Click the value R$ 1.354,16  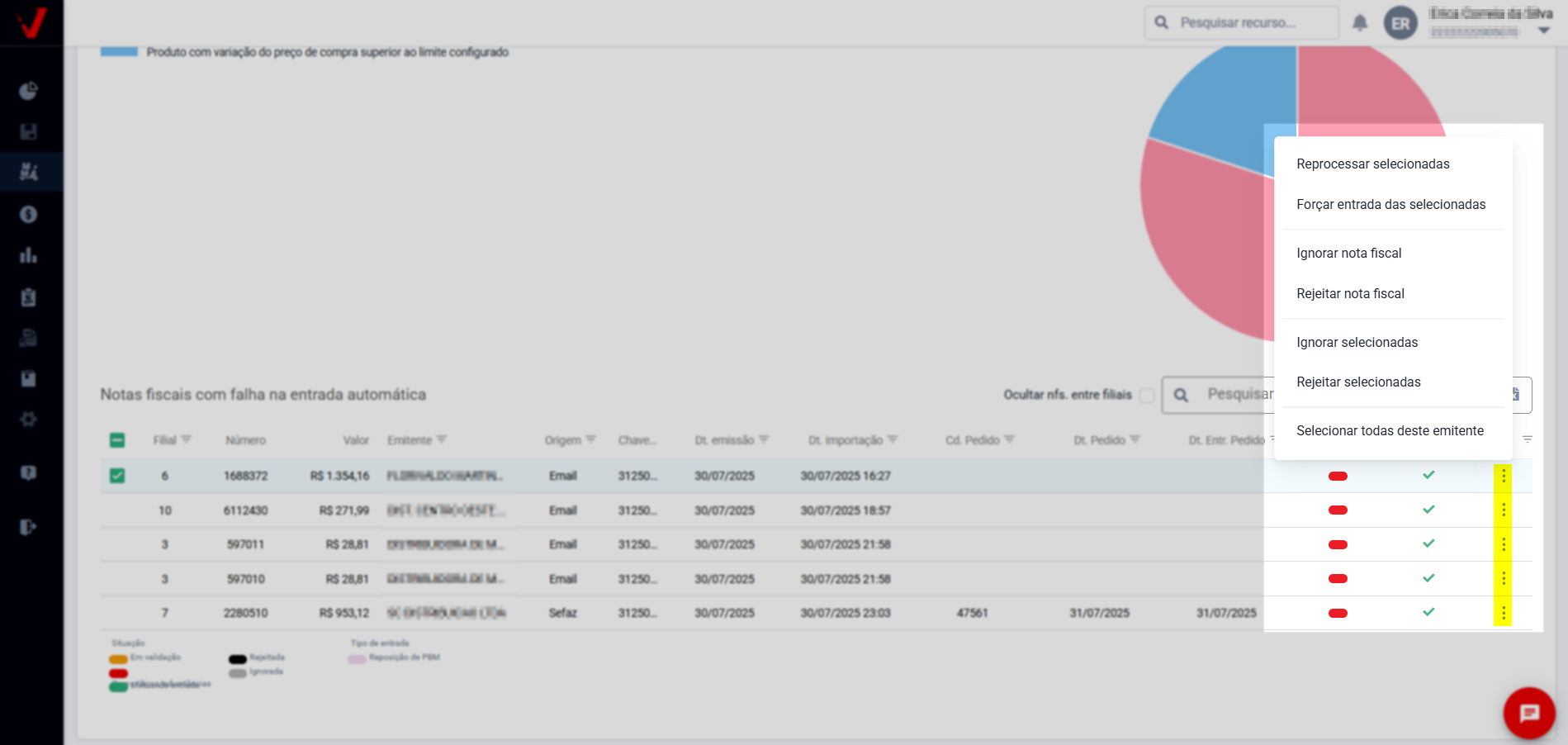pos(339,476)
